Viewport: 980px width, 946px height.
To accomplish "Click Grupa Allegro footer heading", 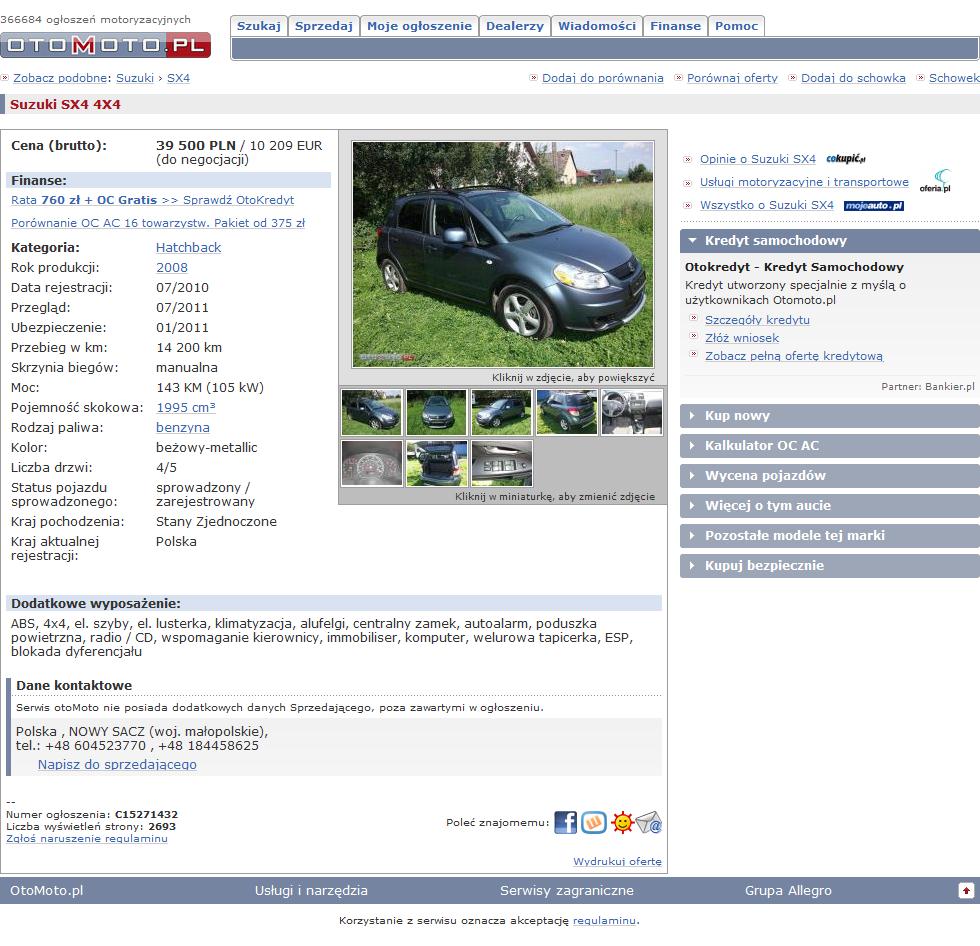I will point(788,890).
